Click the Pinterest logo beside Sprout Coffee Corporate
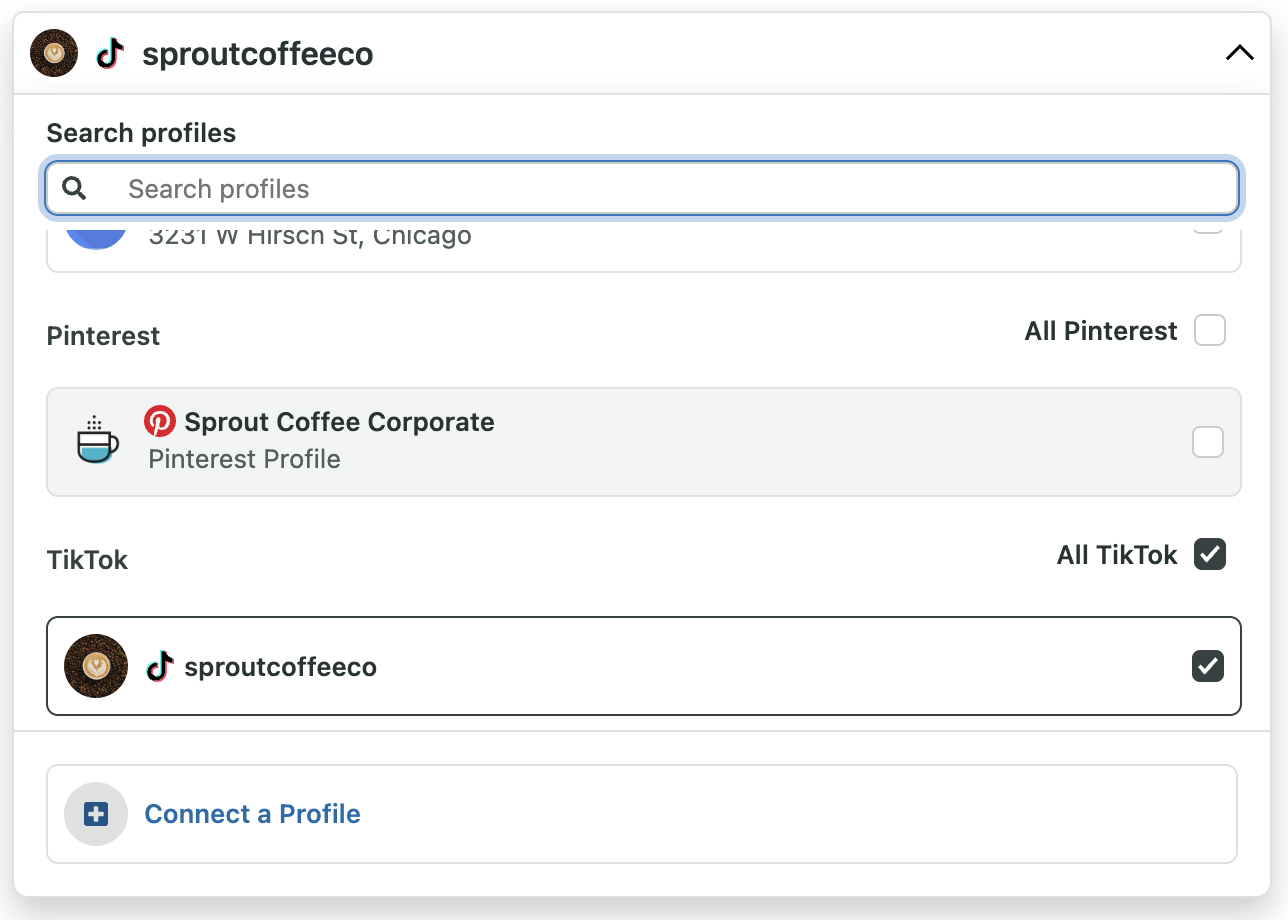The height and width of the screenshot is (920, 1288). [x=160, y=422]
